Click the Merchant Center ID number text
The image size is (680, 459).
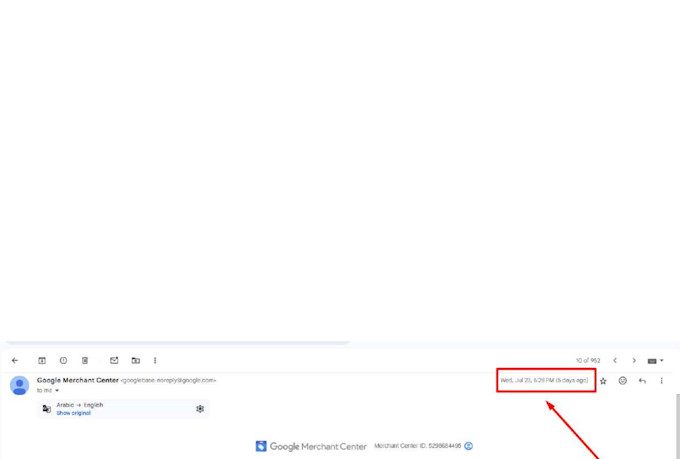click(445, 446)
